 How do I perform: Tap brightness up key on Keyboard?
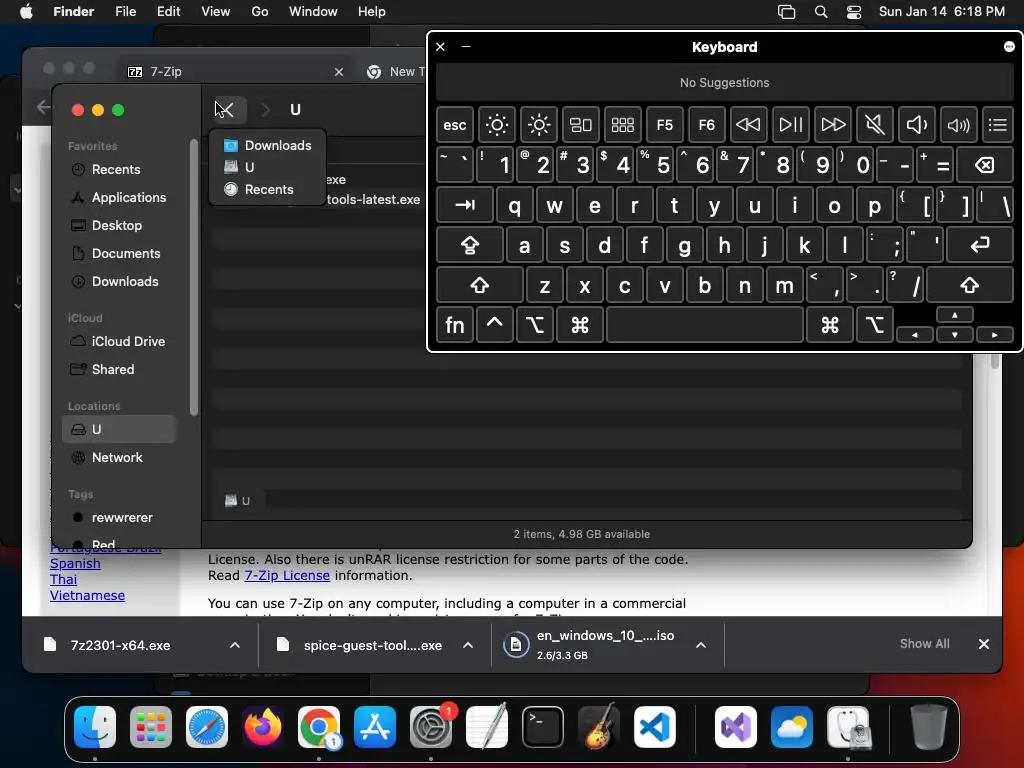tap(539, 125)
